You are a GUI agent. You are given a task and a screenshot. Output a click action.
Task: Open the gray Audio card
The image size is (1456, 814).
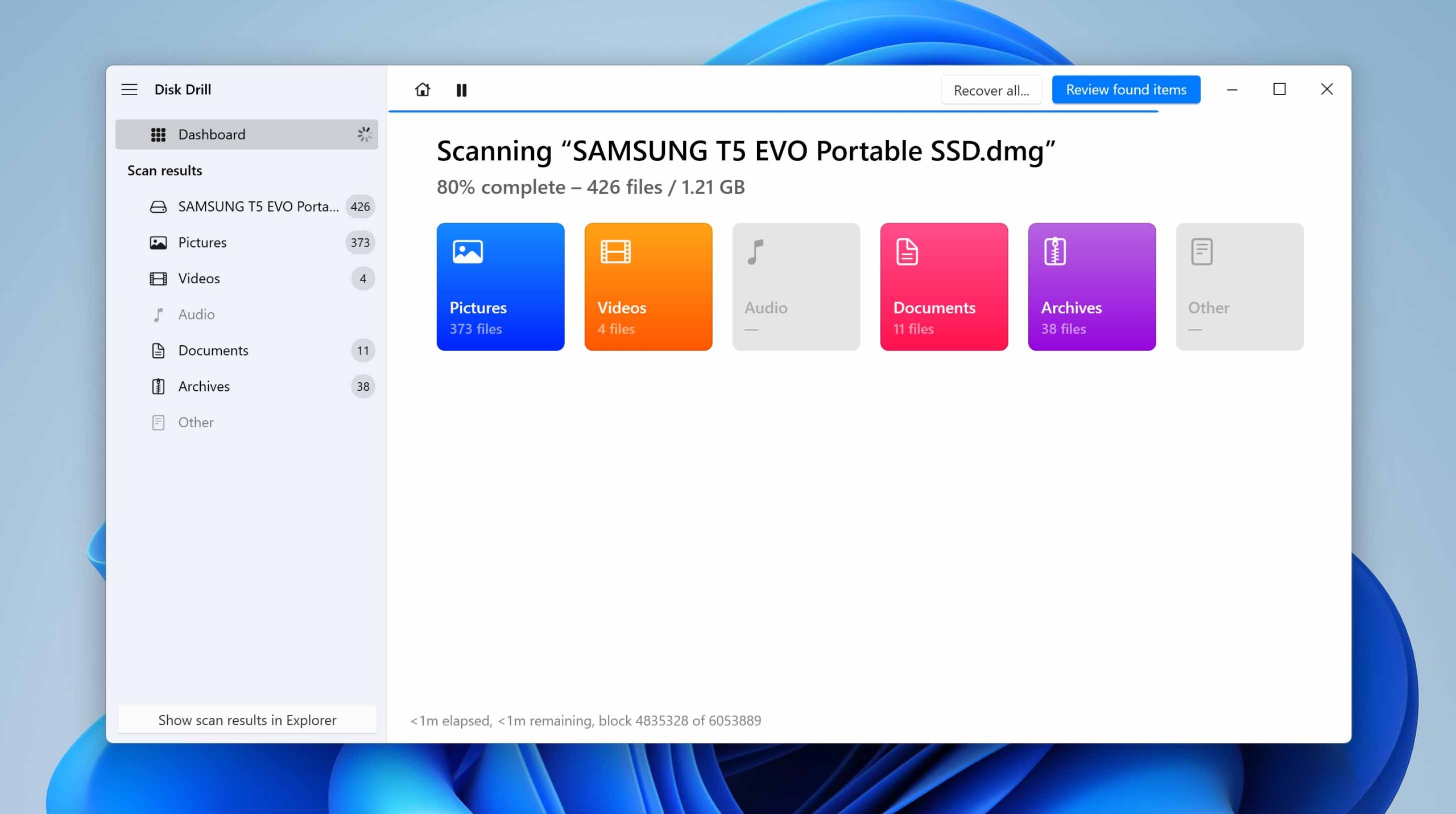(x=796, y=287)
